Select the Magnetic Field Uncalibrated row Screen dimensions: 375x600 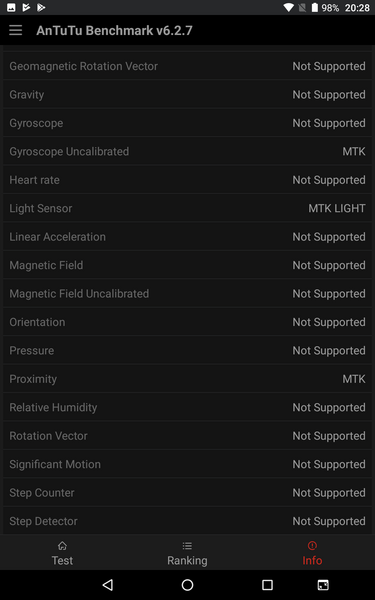pos(188,293)
